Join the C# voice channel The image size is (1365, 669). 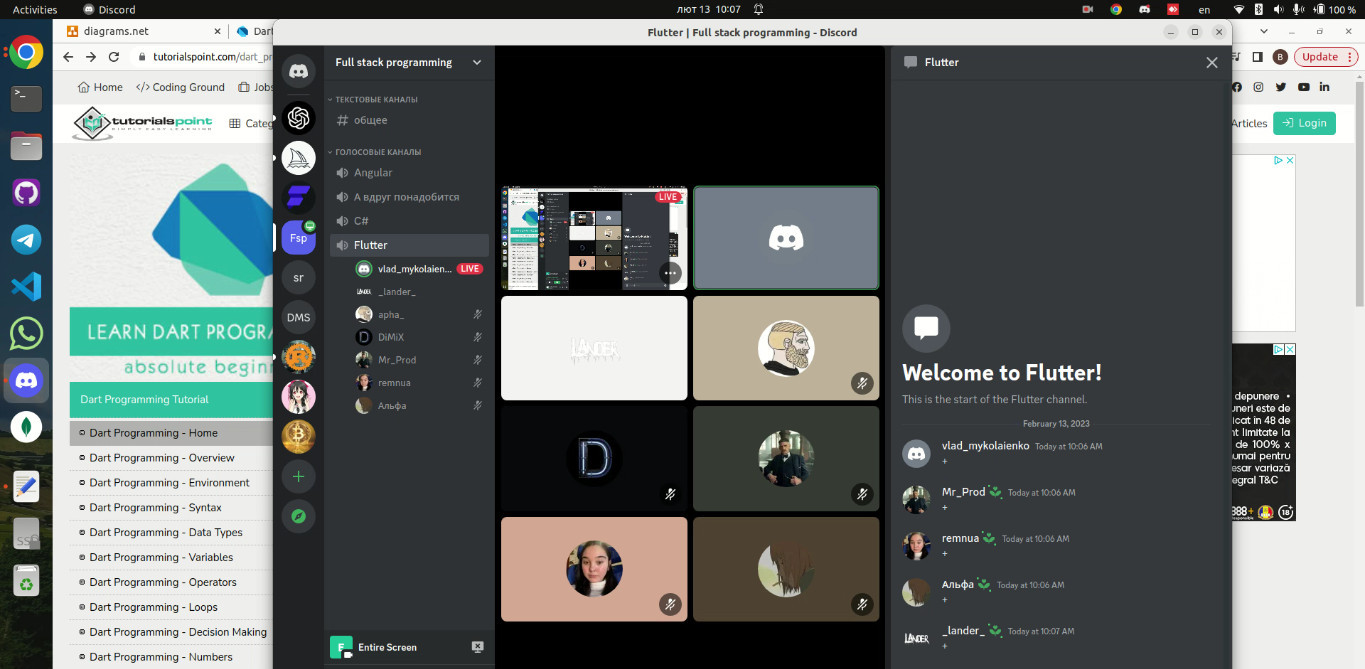pyautogui.click(x=409, y=221)
